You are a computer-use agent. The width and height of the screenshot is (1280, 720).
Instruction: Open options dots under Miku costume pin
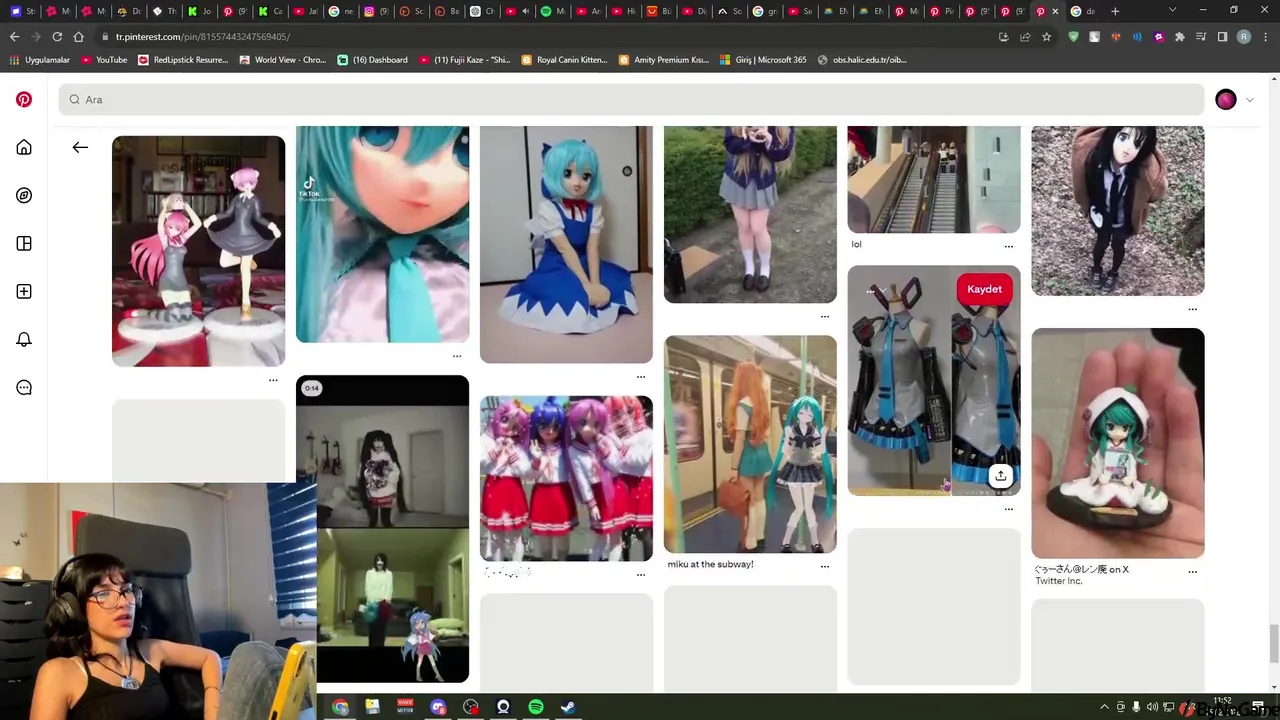click(1009, 509)
